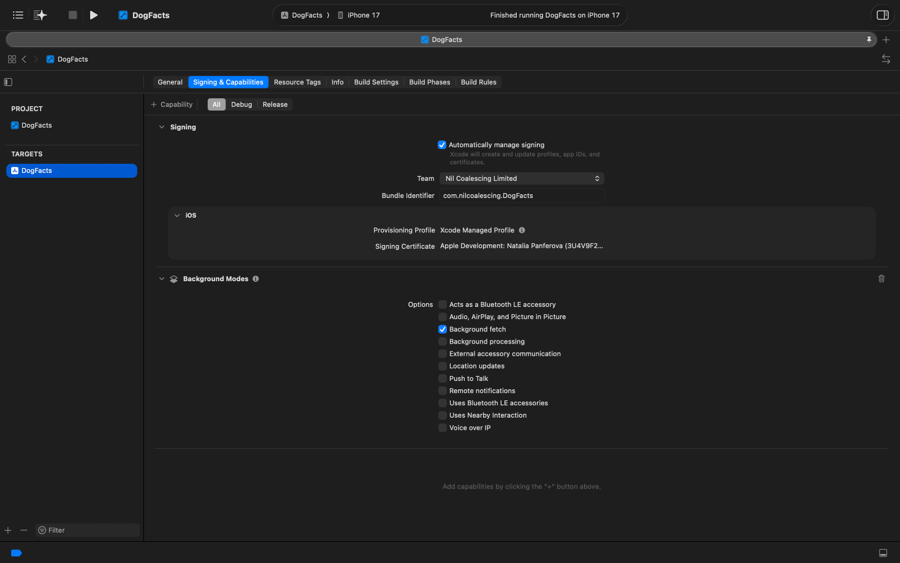This screenshot has width=900, height=563.
Task: Add a new editor tab with plus
Action: [x=886, y=40]
